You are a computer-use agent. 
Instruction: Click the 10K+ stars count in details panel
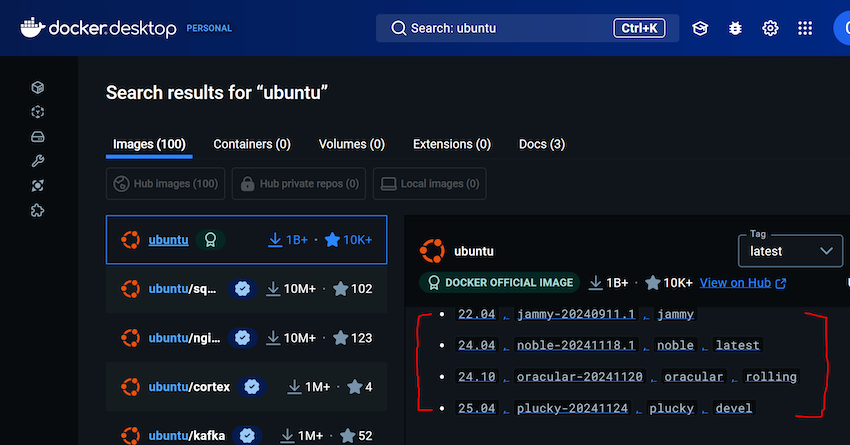[x=678, y=283]
